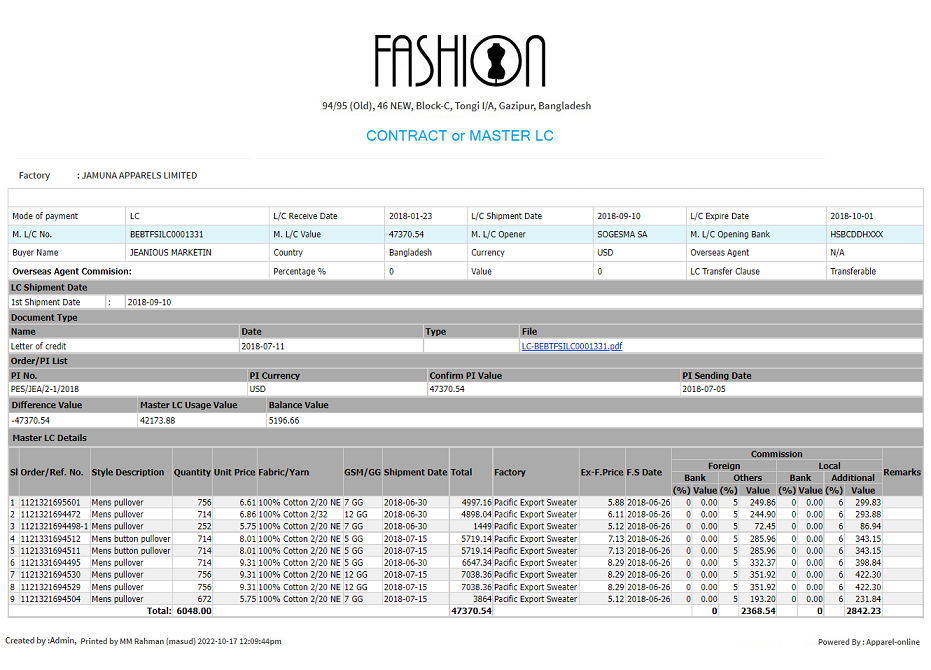This screenshot has height=670, width=931.
Task: Select the M. L/C No. value BEBTFSILC0001331
Action: point(166,234)
